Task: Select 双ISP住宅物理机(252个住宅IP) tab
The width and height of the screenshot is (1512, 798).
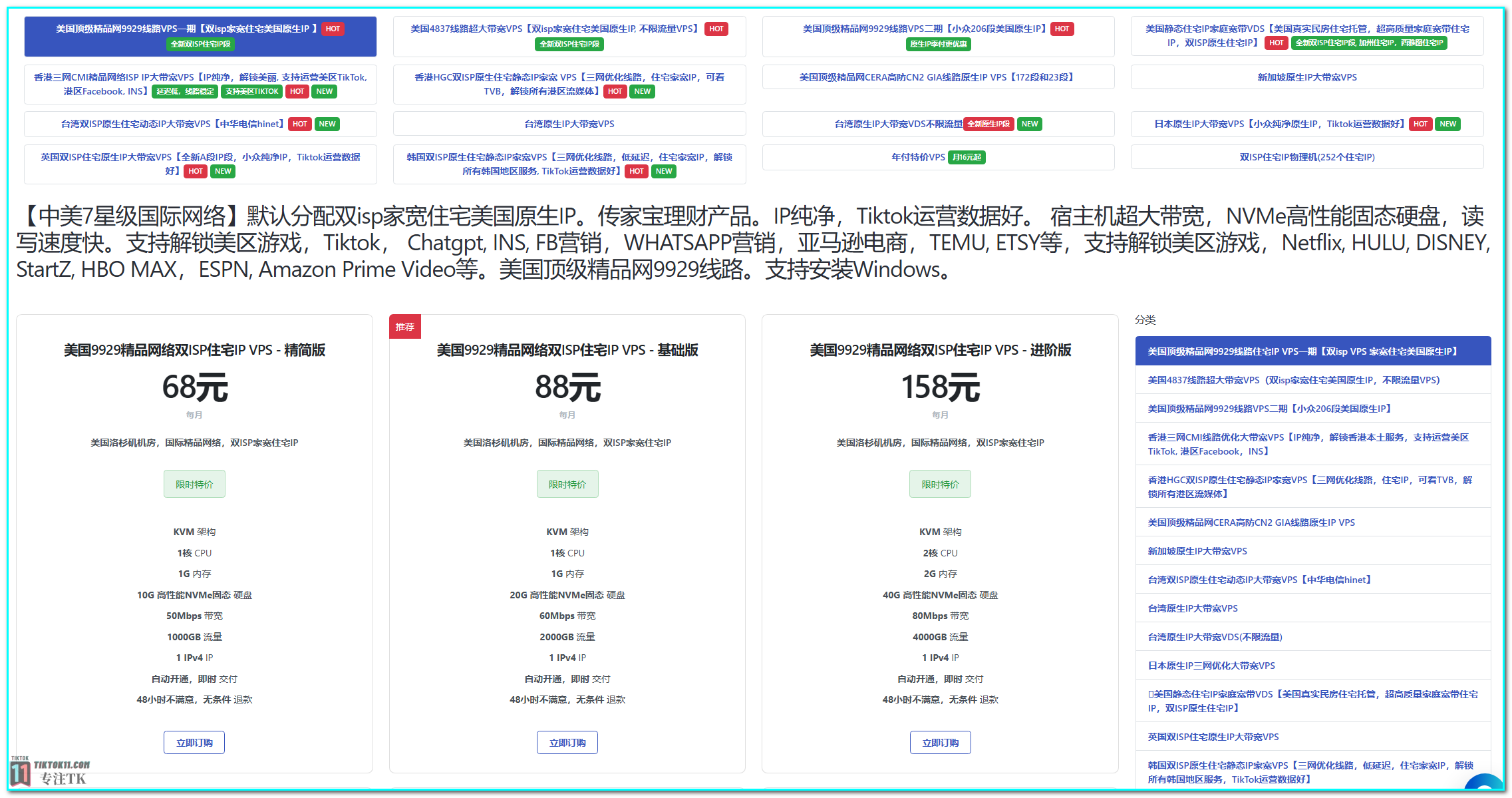Action: point(1307,157)
